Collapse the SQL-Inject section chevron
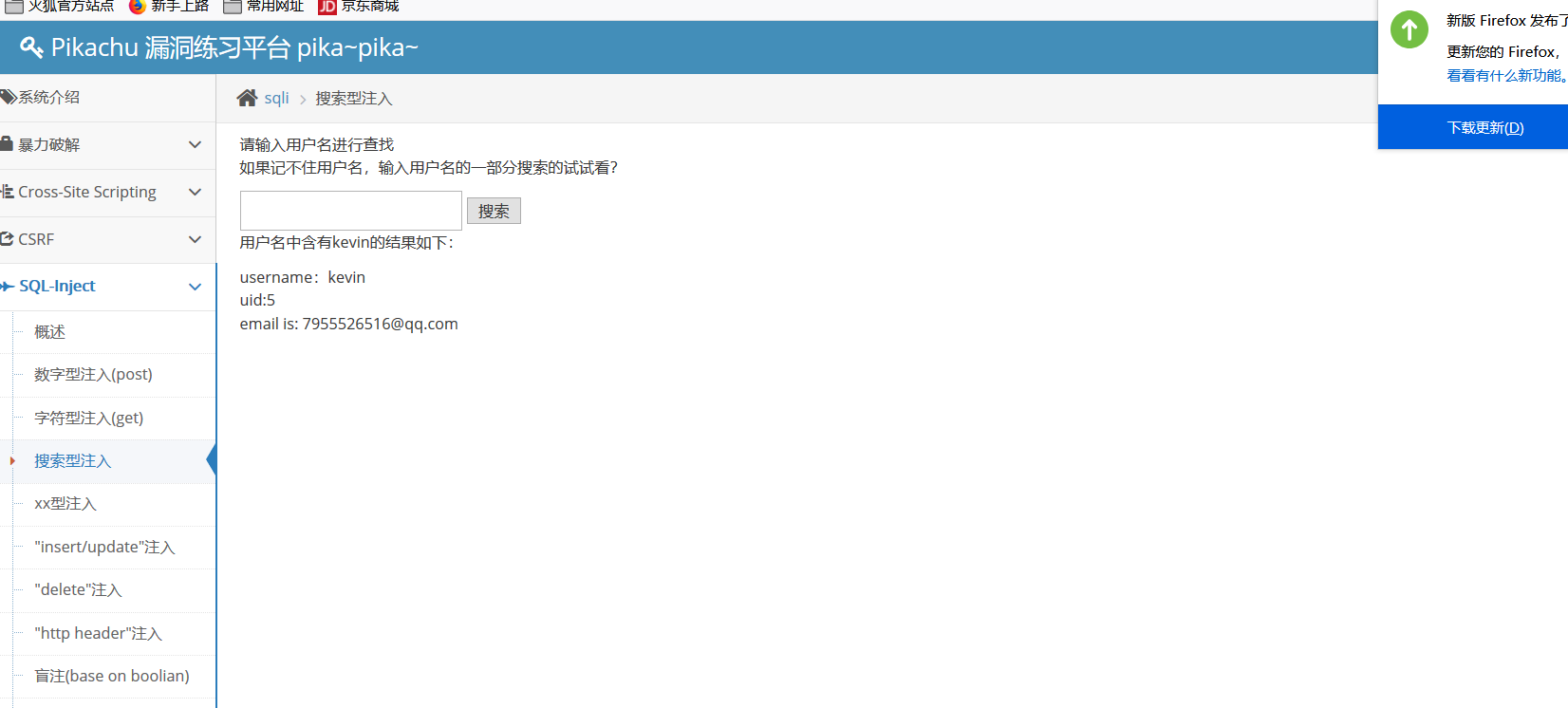 point(195,287)
